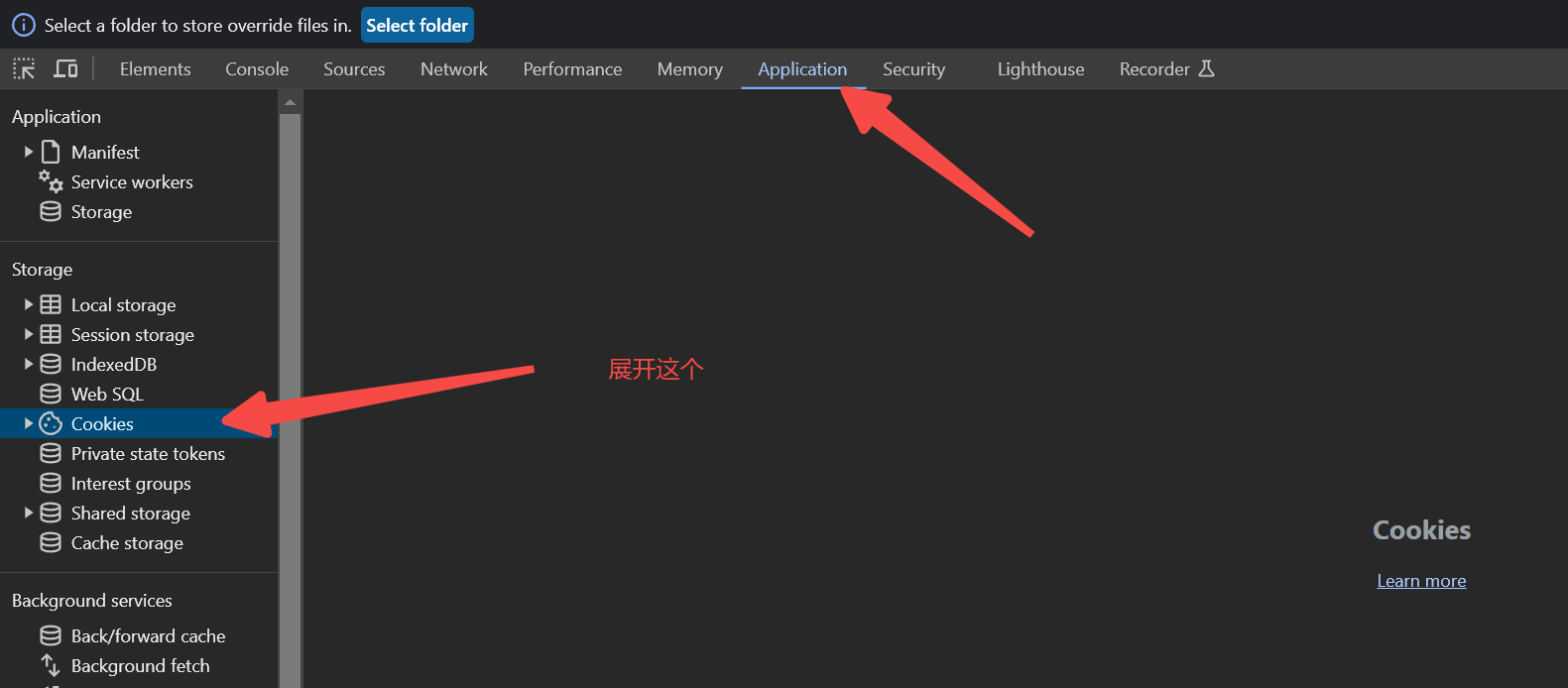This screenshot has width=1568, height=688.
Task: Select the Web SQL entry
Action: click(107, 394)
